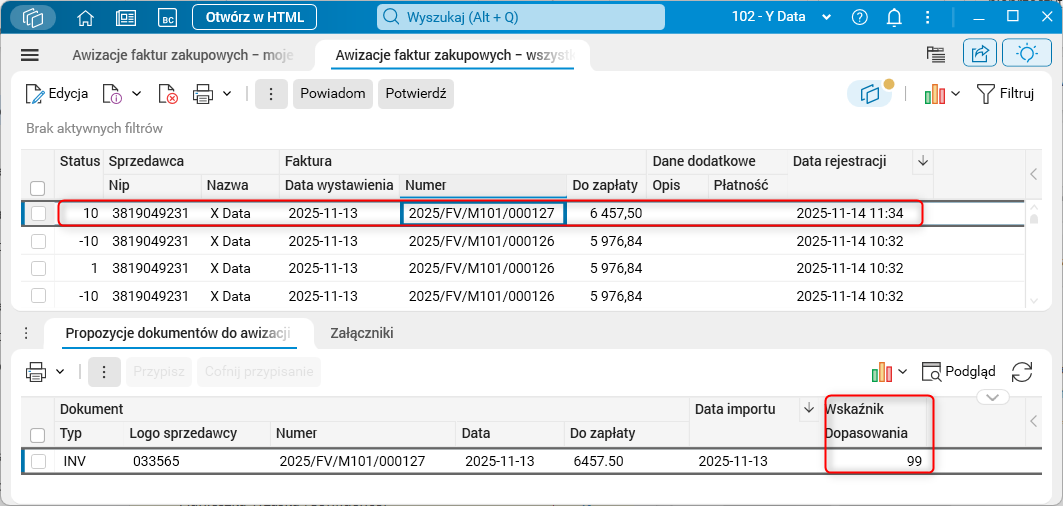1063x506 pixels.
Task: Open the Awizacje faktur zakupowych – moje tab
Action: tap(183, 55)
